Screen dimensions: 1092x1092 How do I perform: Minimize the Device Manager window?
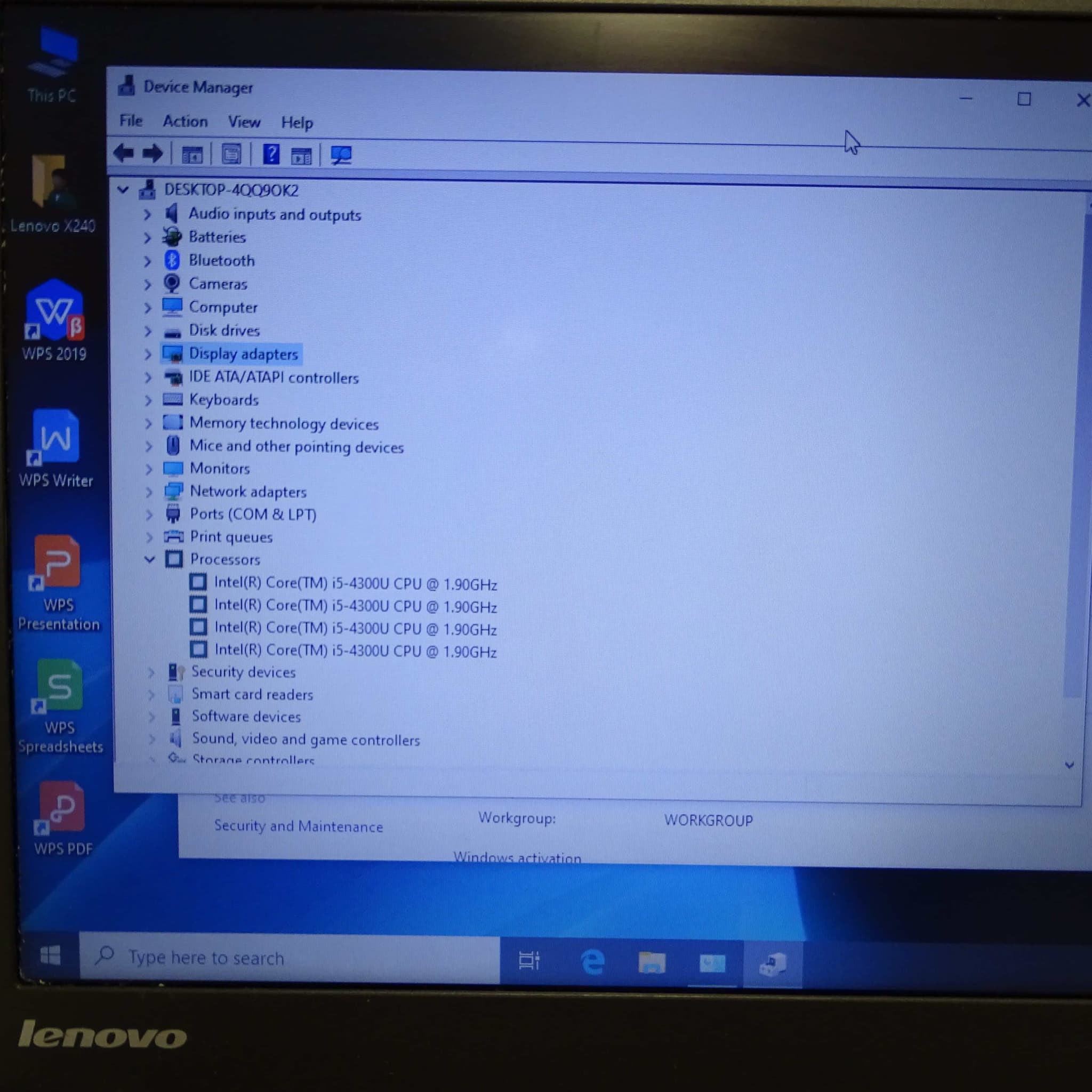tap(966, 98)
